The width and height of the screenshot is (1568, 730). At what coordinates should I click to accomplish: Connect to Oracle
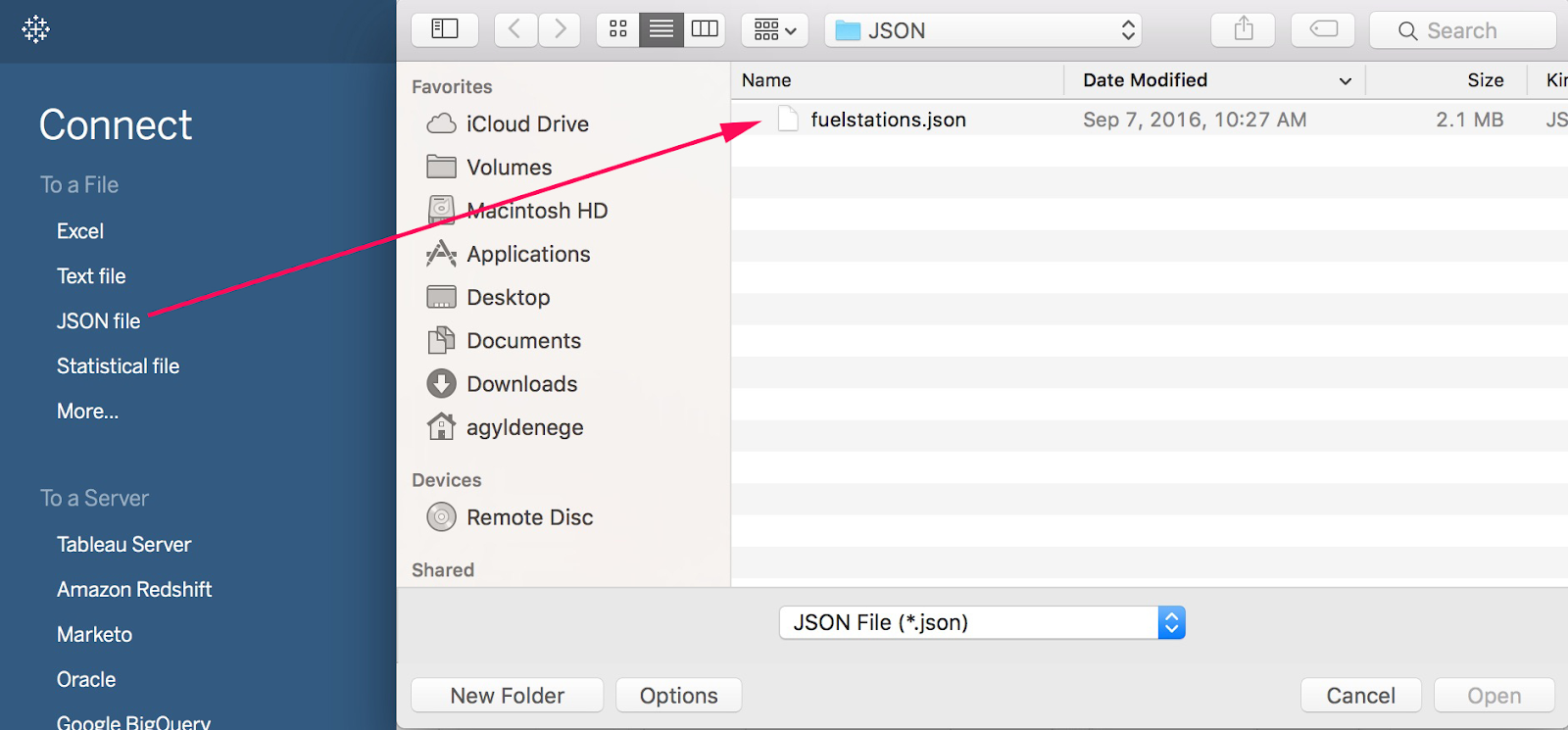(86, 680)
